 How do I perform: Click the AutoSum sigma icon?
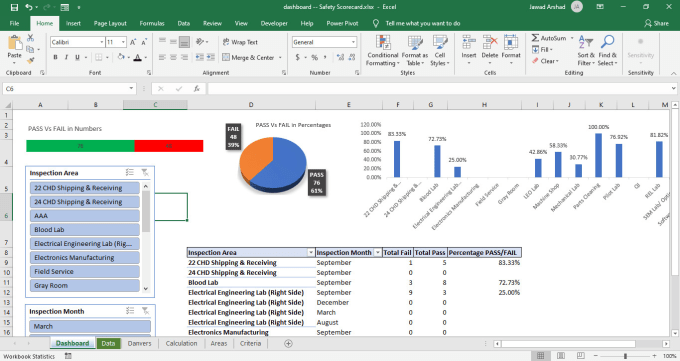pyautogui.click(x=536, y=38)
